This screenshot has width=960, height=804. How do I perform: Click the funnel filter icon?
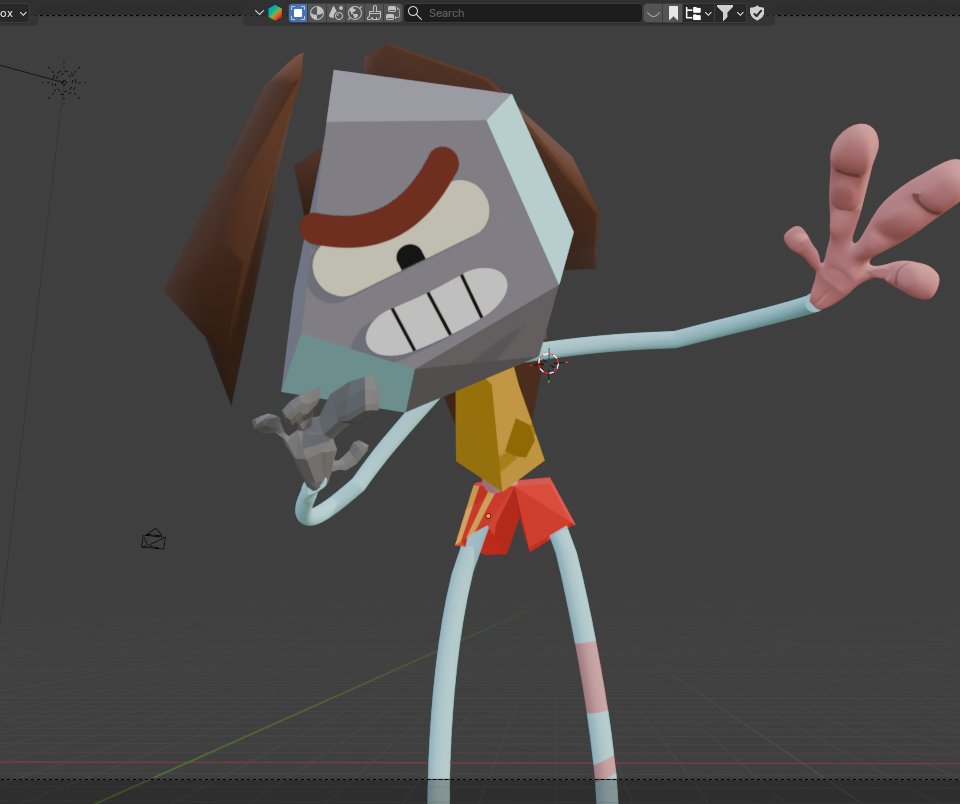[x=725, y=13]
